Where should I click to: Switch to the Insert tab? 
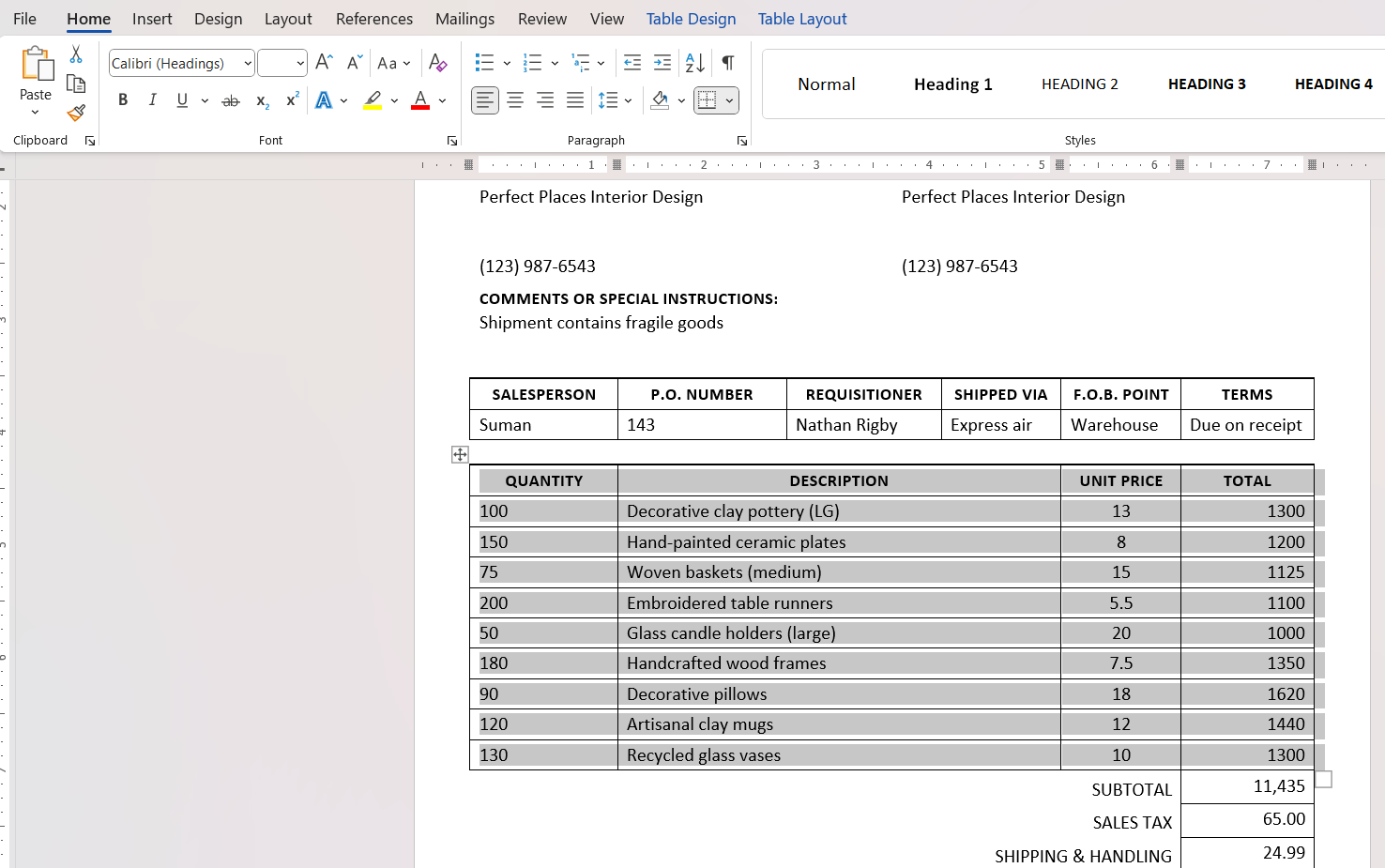(x=152, y=19)
